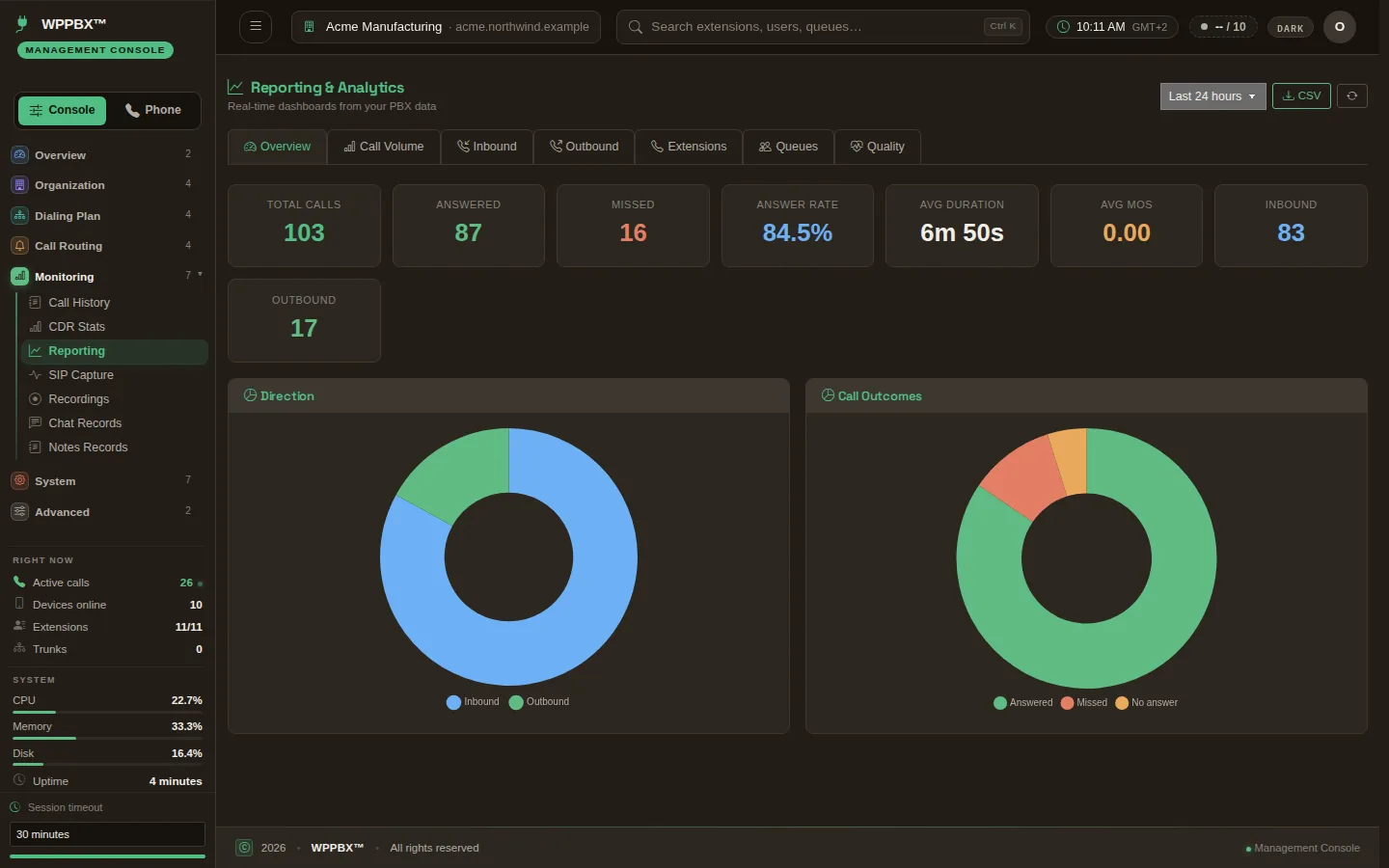The height and width of the screenshot is (868, 1389).
Task: Switch to Phone mode
Action: pyautogui.click(x=153, y=110)
